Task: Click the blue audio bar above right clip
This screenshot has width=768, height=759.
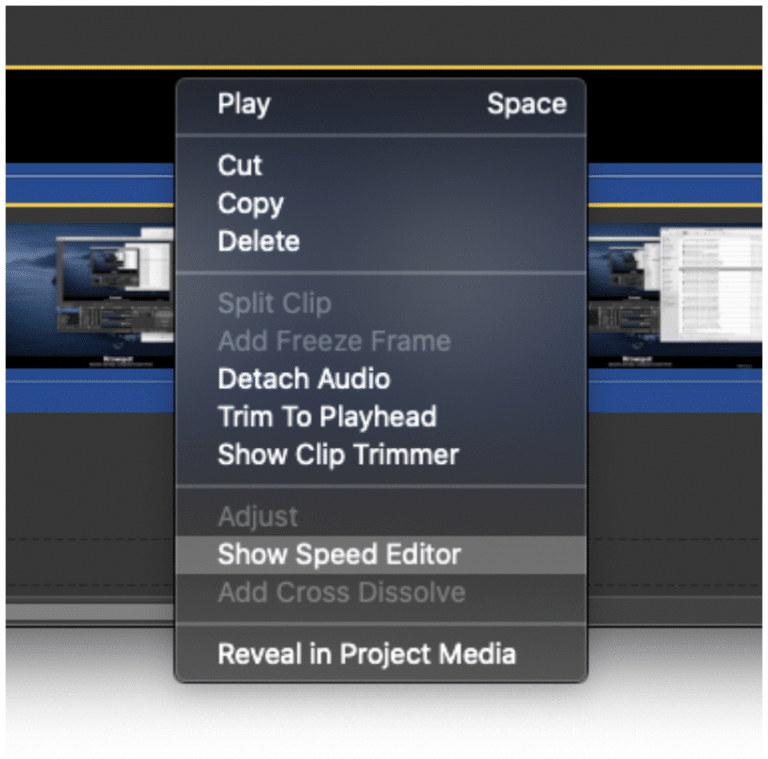Action: 674,183
